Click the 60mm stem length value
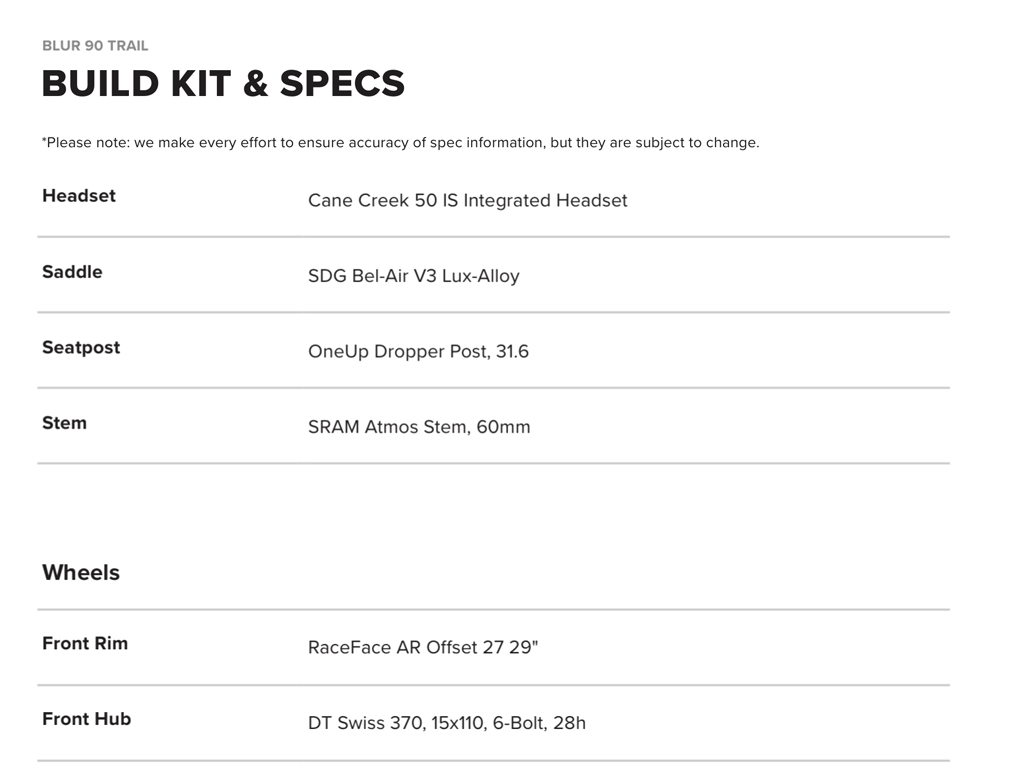This screenshot has height=768, width=1024. pyautogui.click(x=503, y=427)
